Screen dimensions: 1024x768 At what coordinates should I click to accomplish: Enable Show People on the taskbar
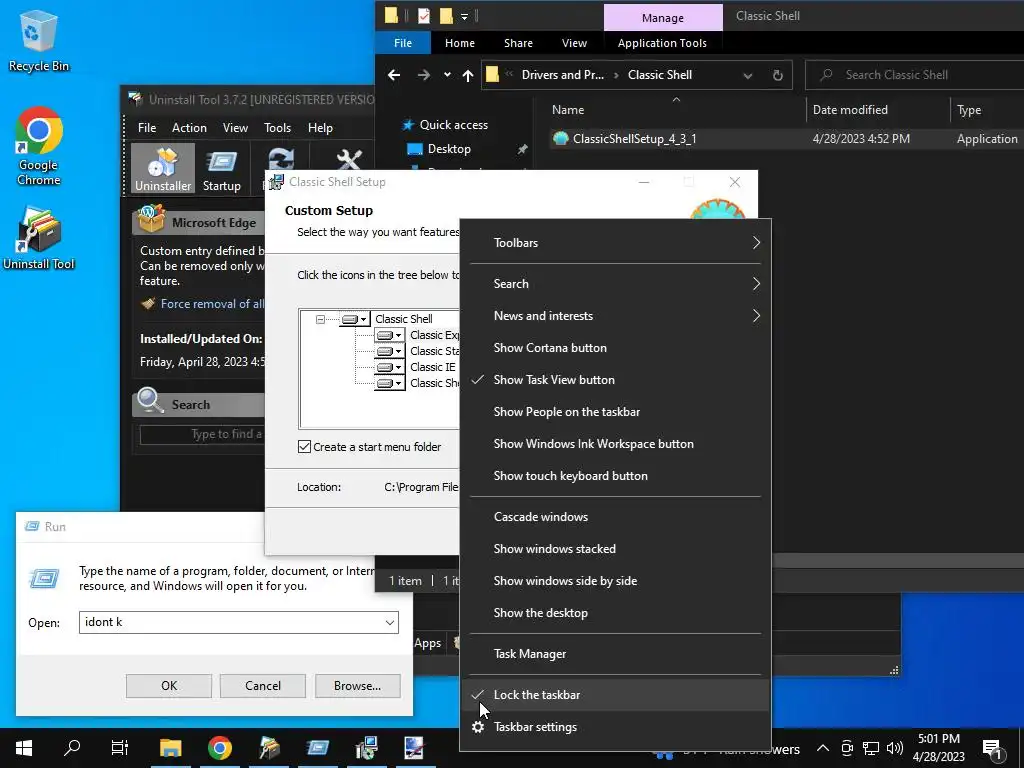point(615,412)
